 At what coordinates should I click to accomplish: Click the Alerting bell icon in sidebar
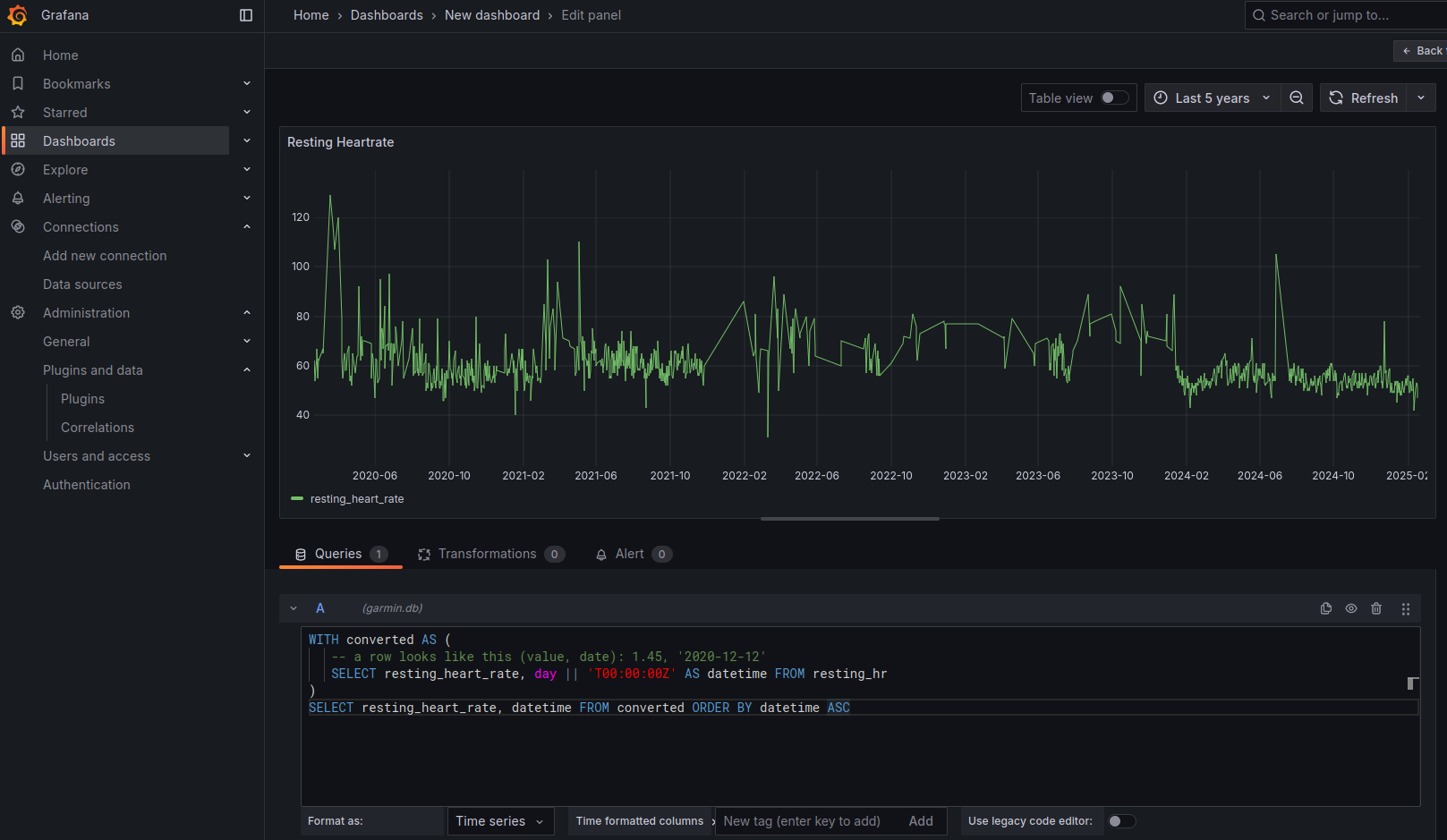(18, 199)
